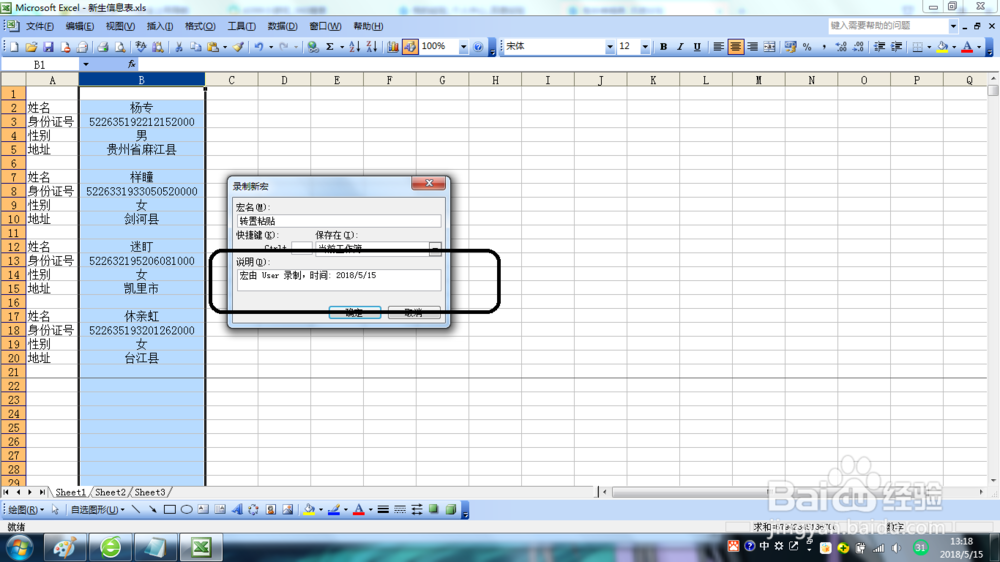Sort ascending with the A-Z icon
1000x562 pixels.
pos(355,47)
